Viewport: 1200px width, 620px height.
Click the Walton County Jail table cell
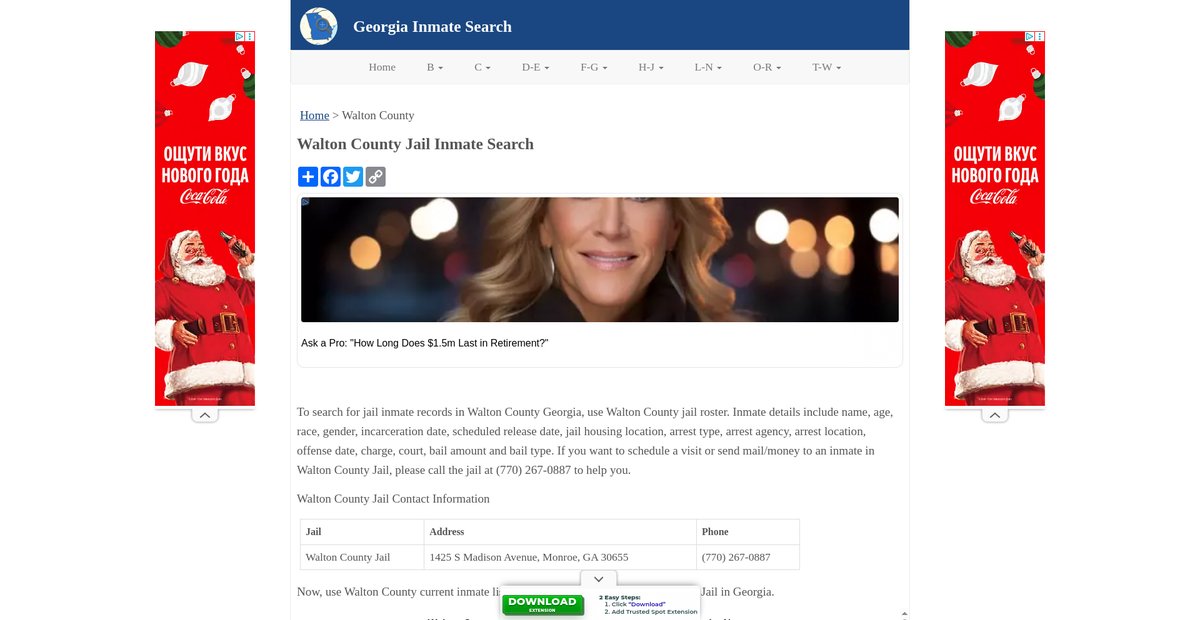coord(362,557)
